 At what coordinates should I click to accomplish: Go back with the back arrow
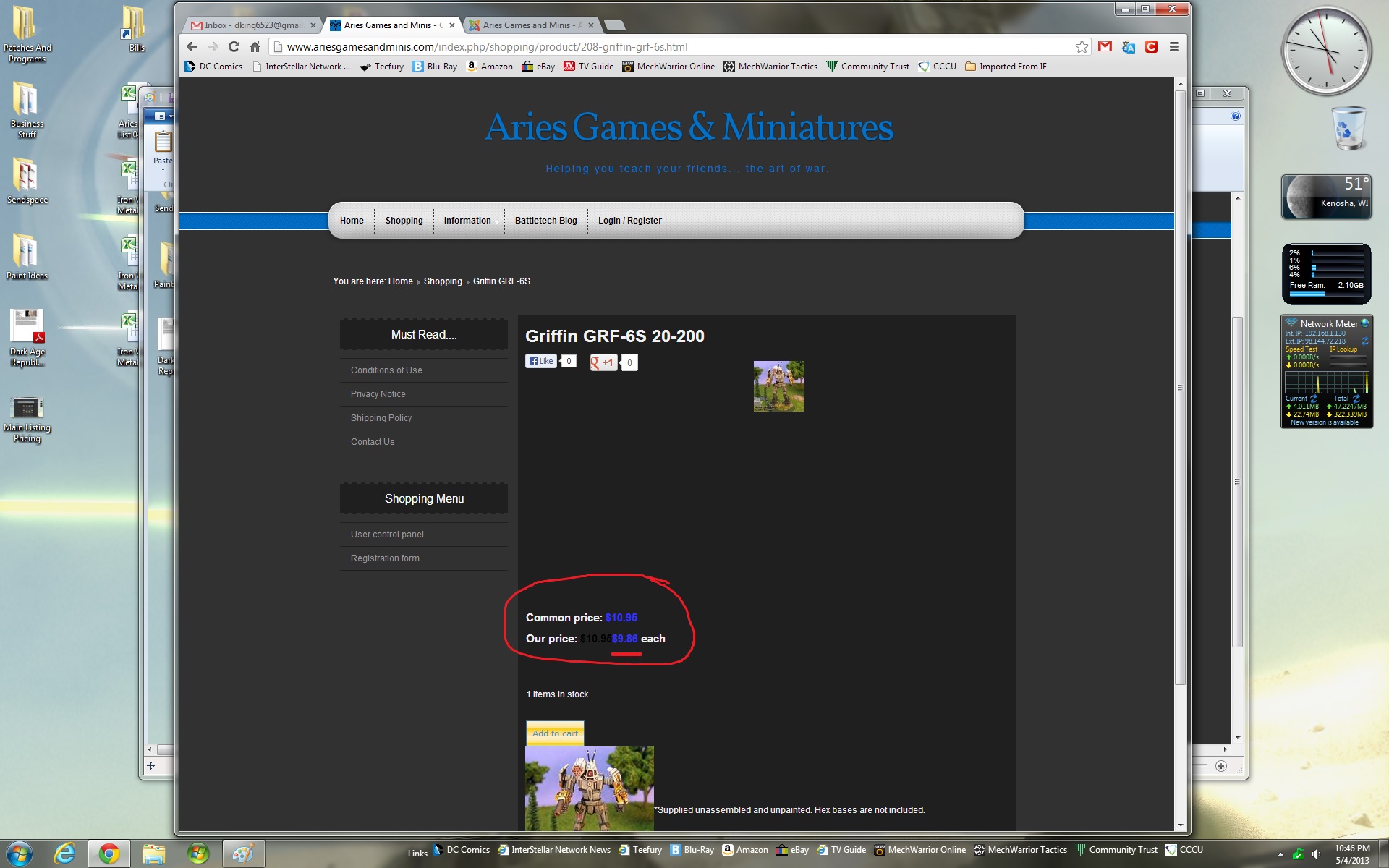(x=192, y=47)
